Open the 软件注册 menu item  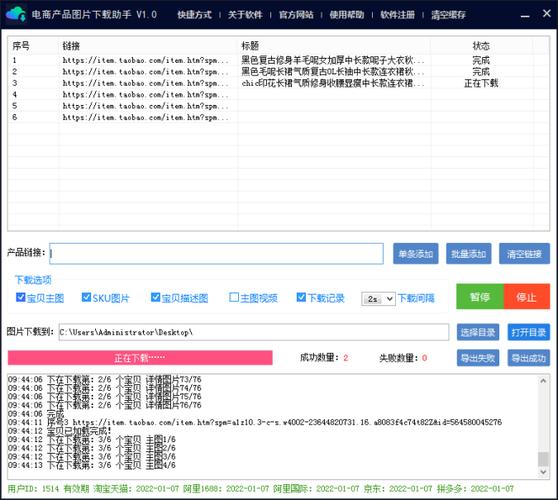[398, 15]
